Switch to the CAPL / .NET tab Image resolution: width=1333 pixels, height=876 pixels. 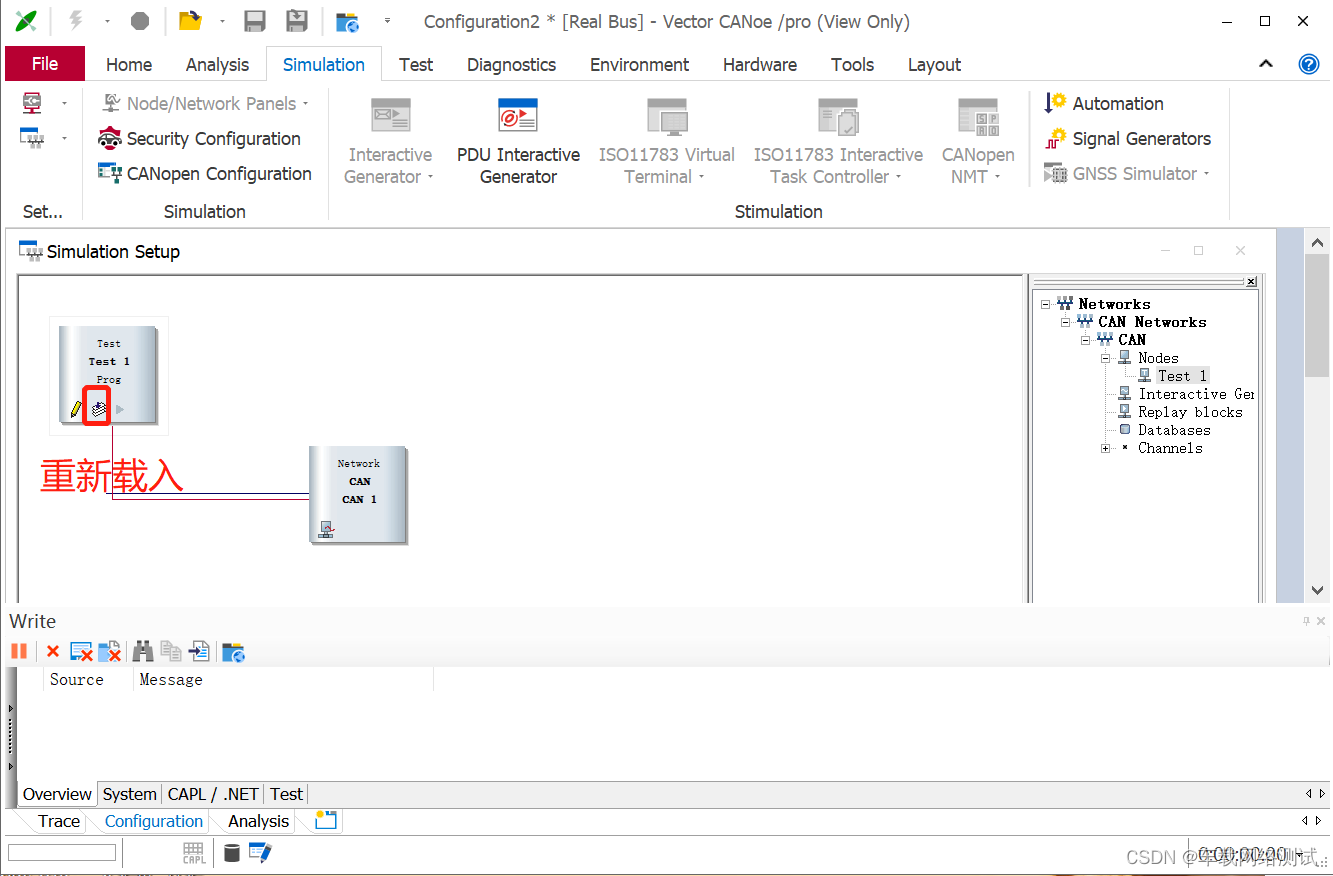212,793
